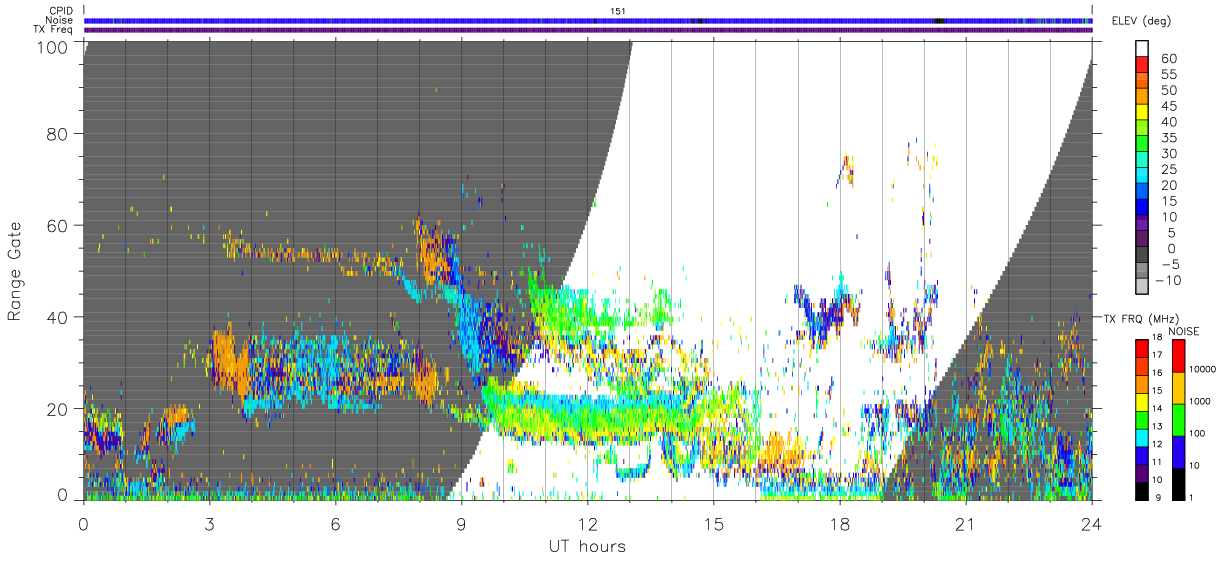This screenshot has height=567, width=1228.
Task: Click Range Gate tick label 80
Action: (x=57, y=133)
